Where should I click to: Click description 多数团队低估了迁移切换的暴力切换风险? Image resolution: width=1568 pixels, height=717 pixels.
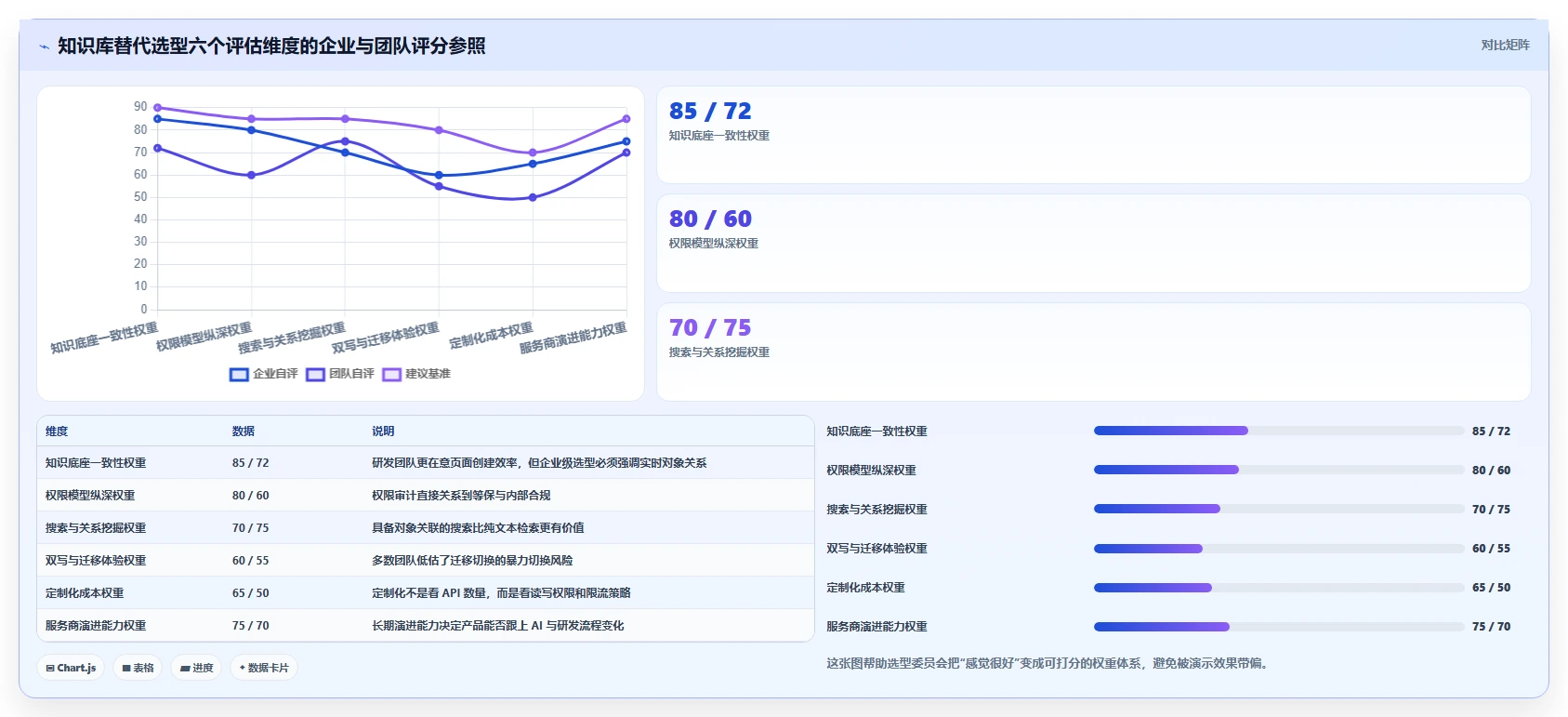(472, 560)
